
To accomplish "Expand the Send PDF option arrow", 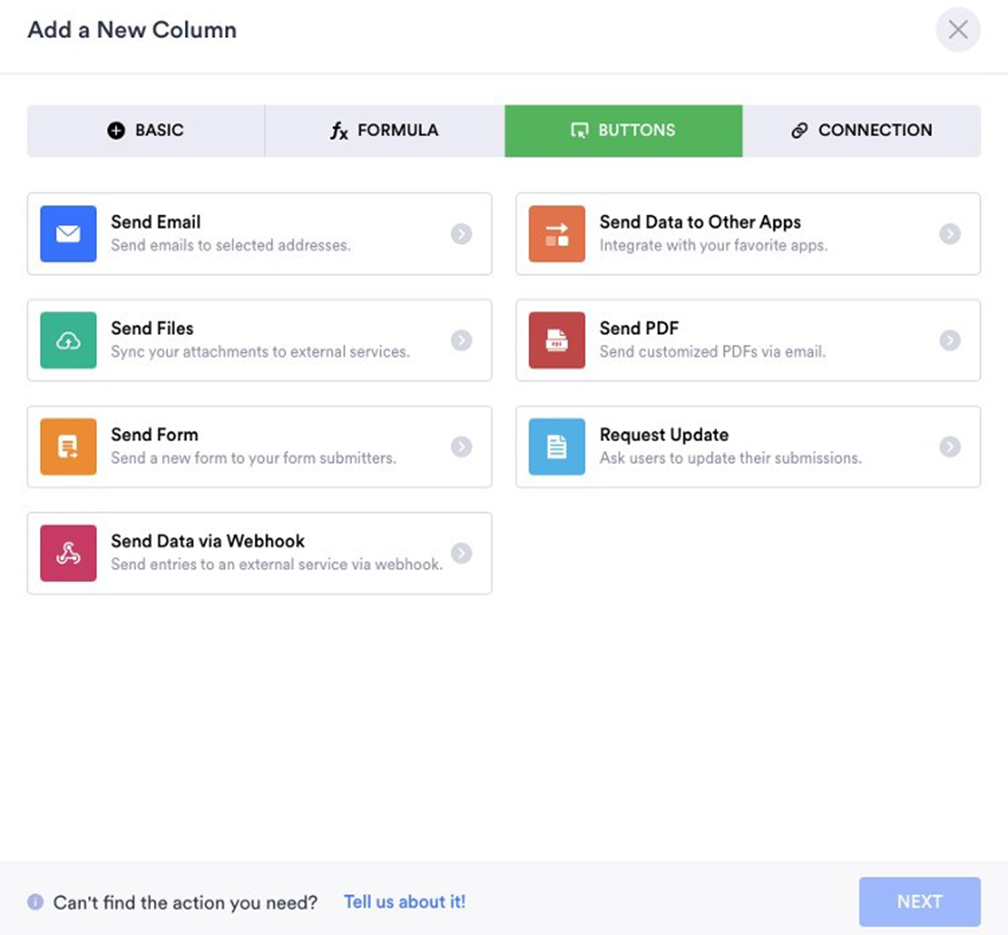I will 949,341.
